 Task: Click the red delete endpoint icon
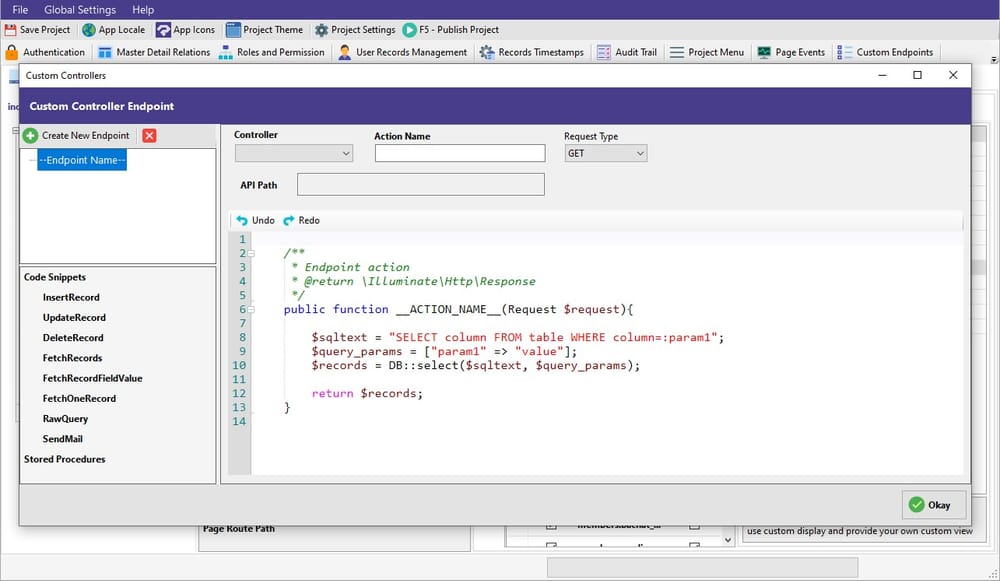click(149, 136)
